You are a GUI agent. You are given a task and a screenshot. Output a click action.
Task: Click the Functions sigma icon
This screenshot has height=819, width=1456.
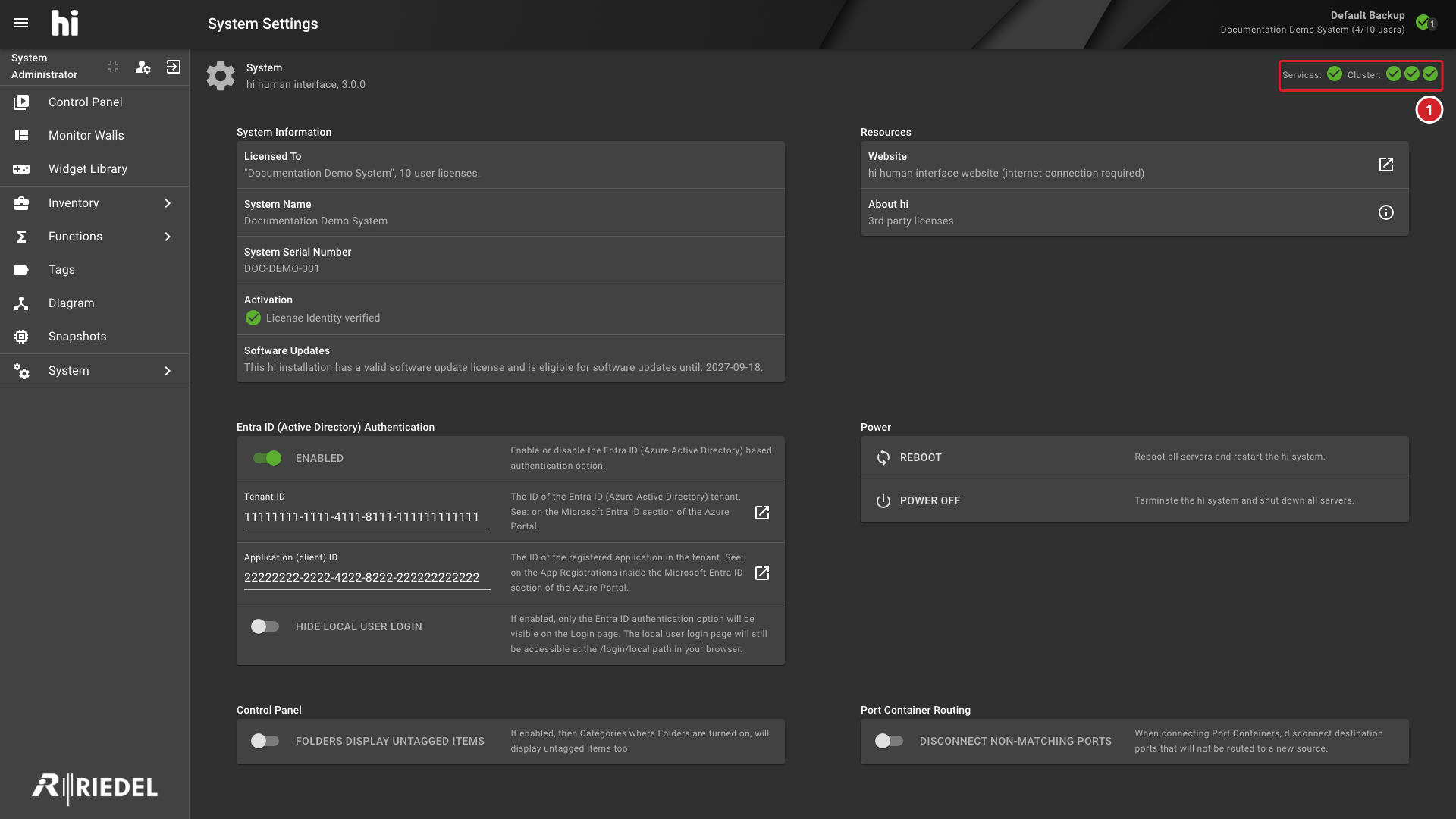point(21,236)
